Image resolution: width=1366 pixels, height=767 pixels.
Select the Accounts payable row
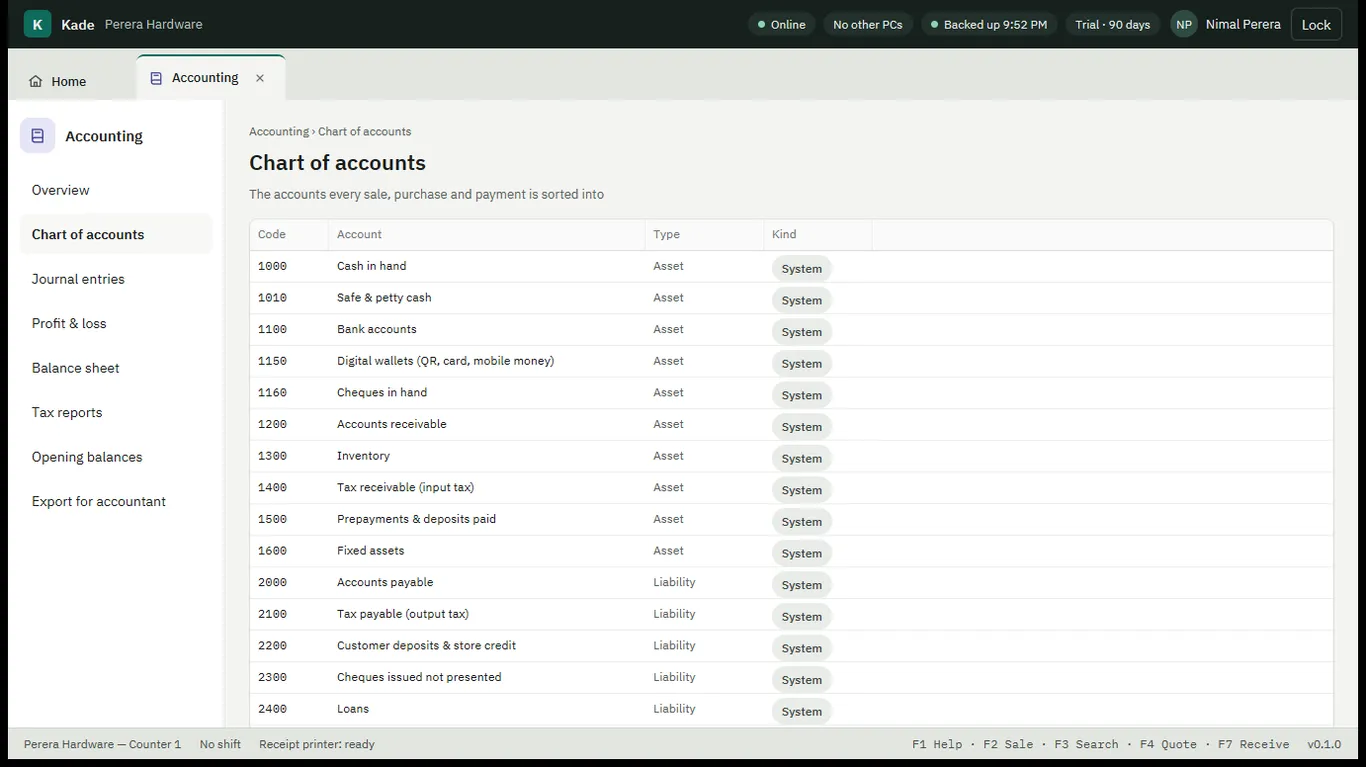[x=791, y=583]
